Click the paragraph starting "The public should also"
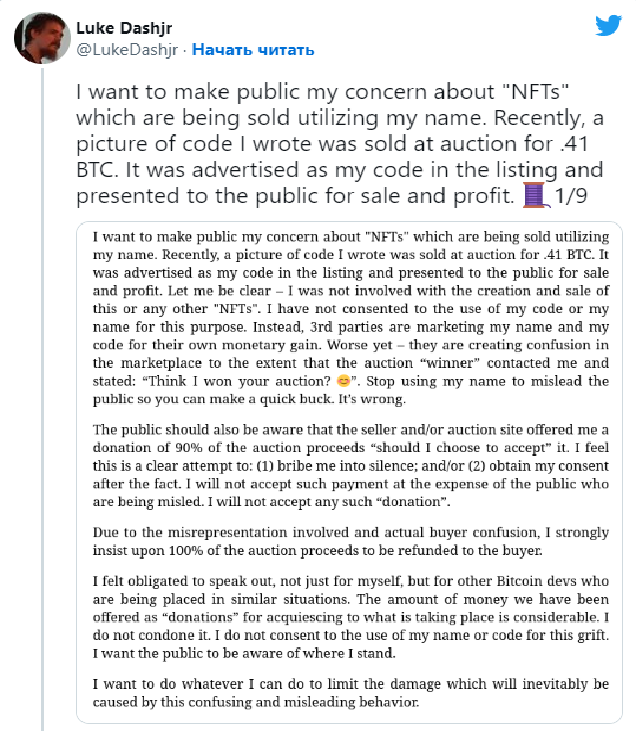Viewport: 636px width, 731px height. [x=351, y=465]
